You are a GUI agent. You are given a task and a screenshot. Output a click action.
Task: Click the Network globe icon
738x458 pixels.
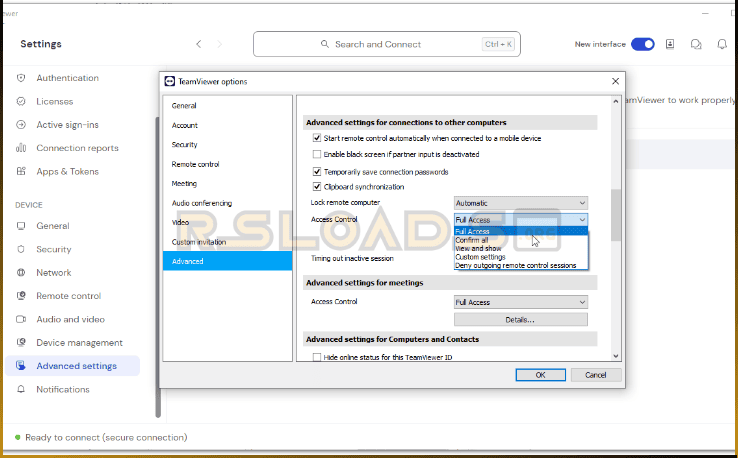[x=21, y=273]
